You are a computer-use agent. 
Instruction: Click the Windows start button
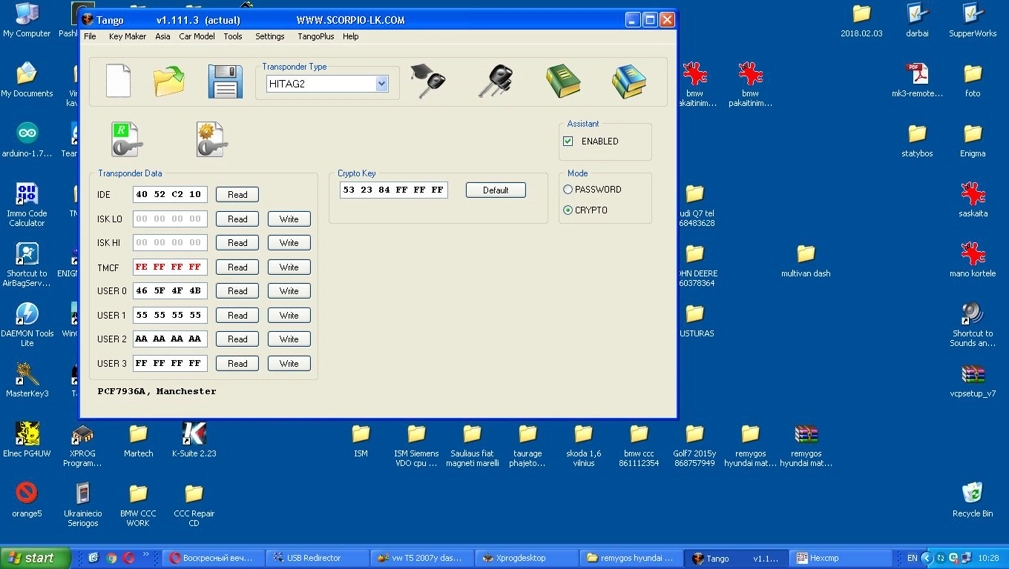(x=35, y=558)
